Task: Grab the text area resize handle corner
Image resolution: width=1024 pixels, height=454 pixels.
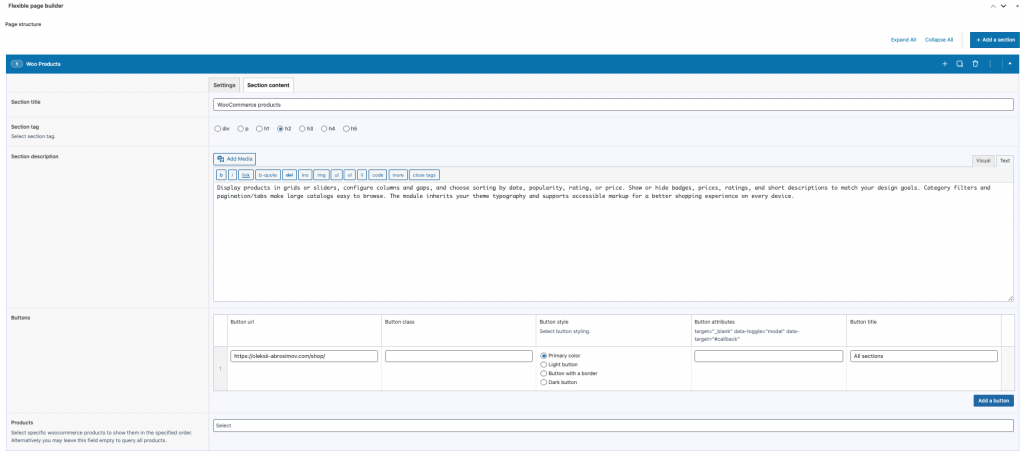Action: point(1010,299)
